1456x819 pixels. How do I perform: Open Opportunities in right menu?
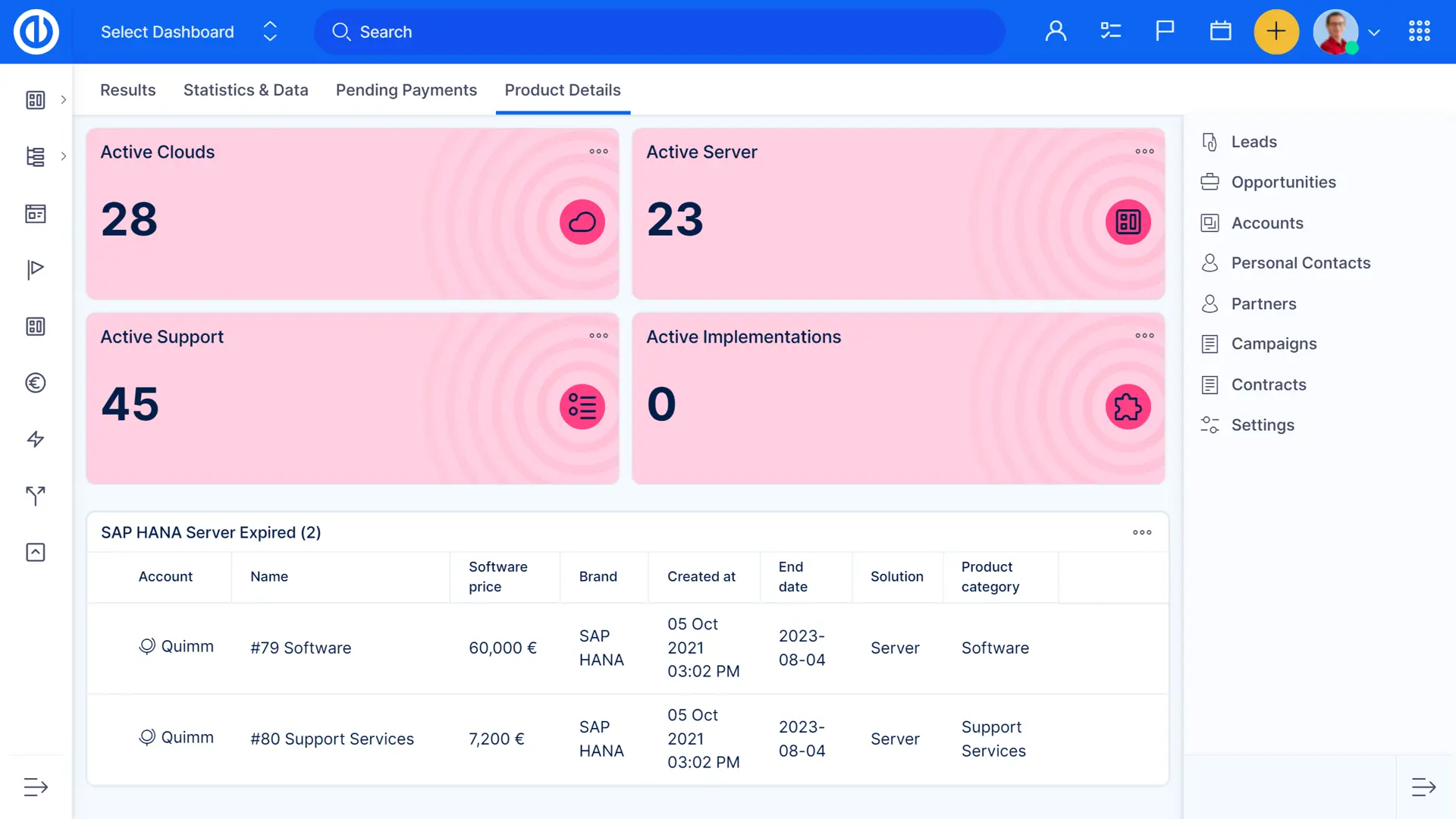(x=1283, y=183)
